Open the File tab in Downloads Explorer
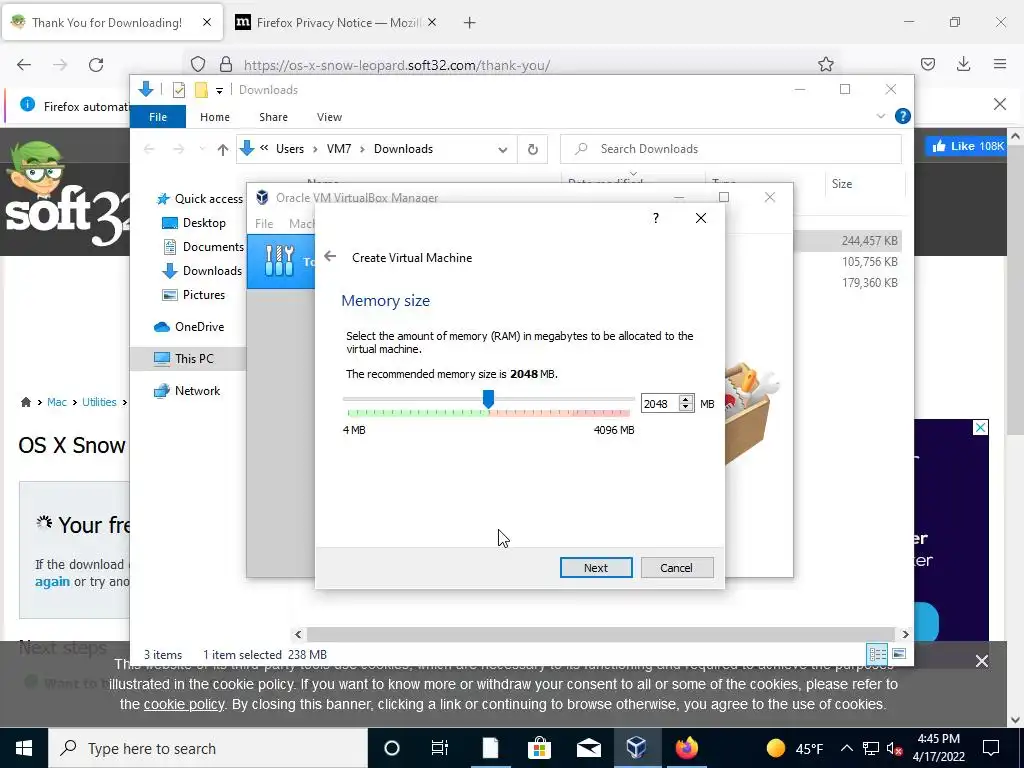1024x768 pixels. coord(158,117)
